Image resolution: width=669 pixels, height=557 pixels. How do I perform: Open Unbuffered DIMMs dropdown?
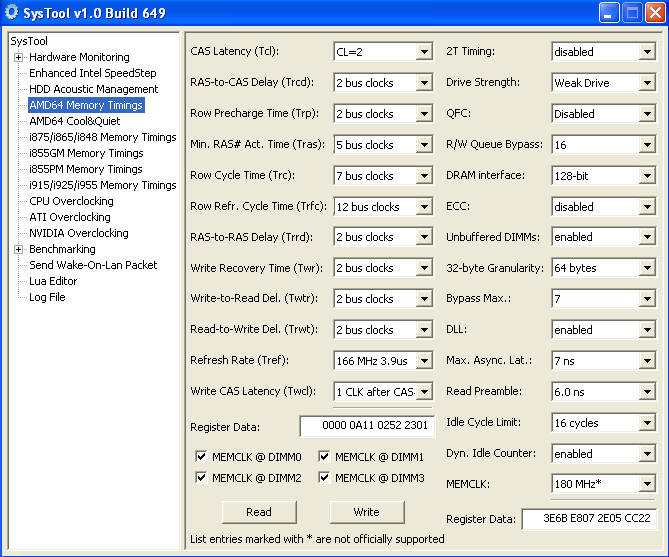(x=603, y=237)
